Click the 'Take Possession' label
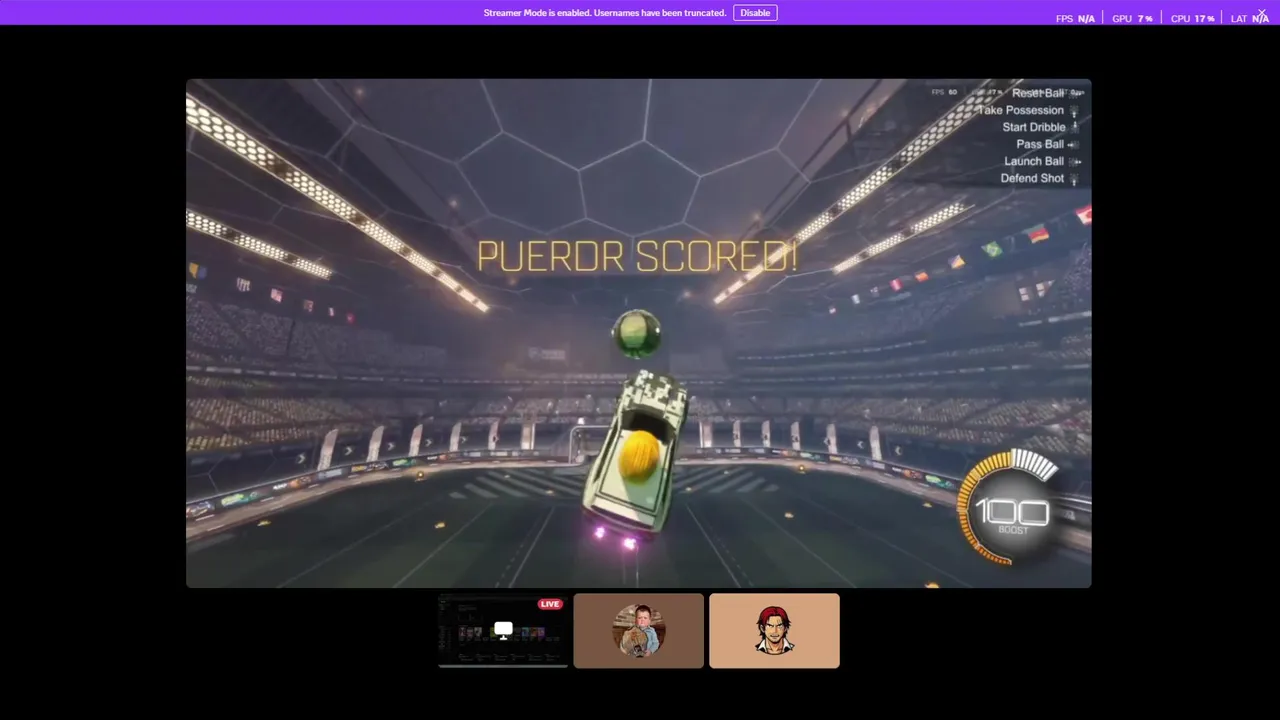1280x720 pixels. 1021,110
